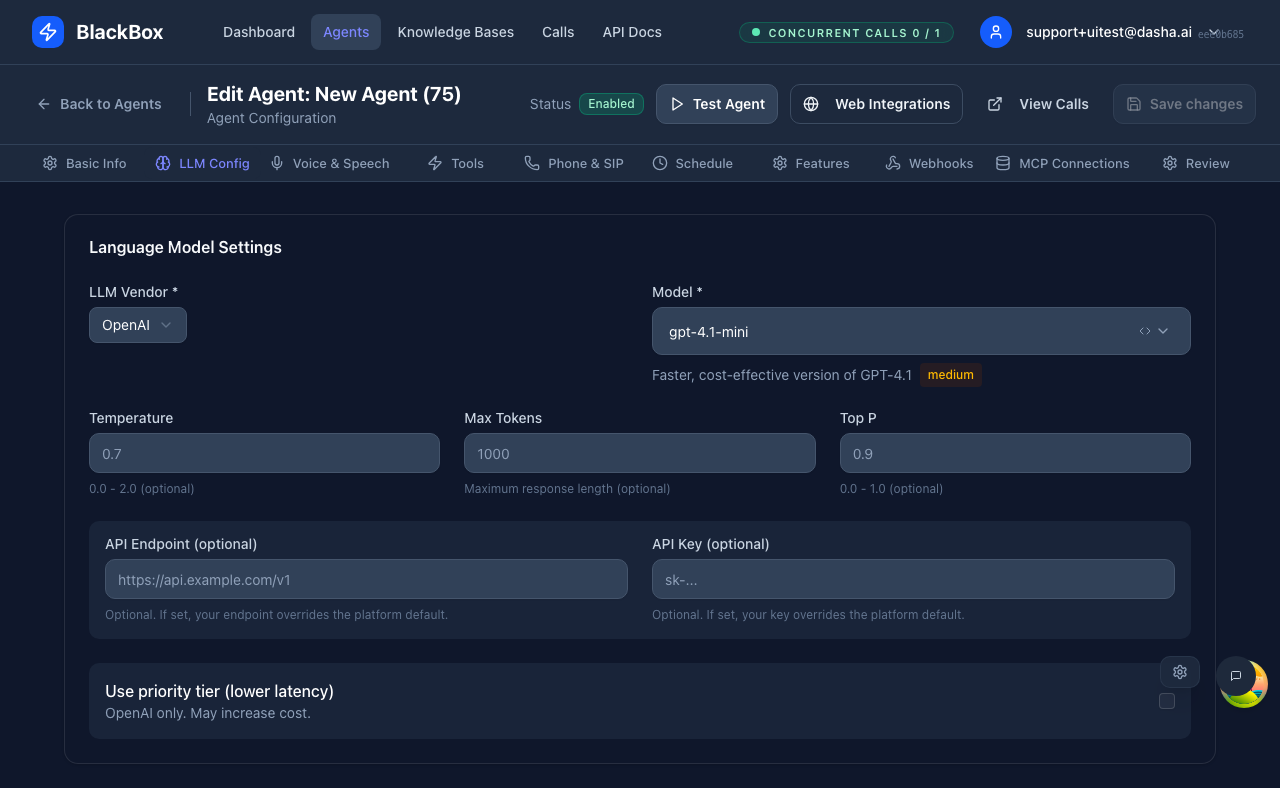Click the clock icon on Schedule tab
Image resolution: width=1280 pixels, height=788 pixels.
pos(659,163)
